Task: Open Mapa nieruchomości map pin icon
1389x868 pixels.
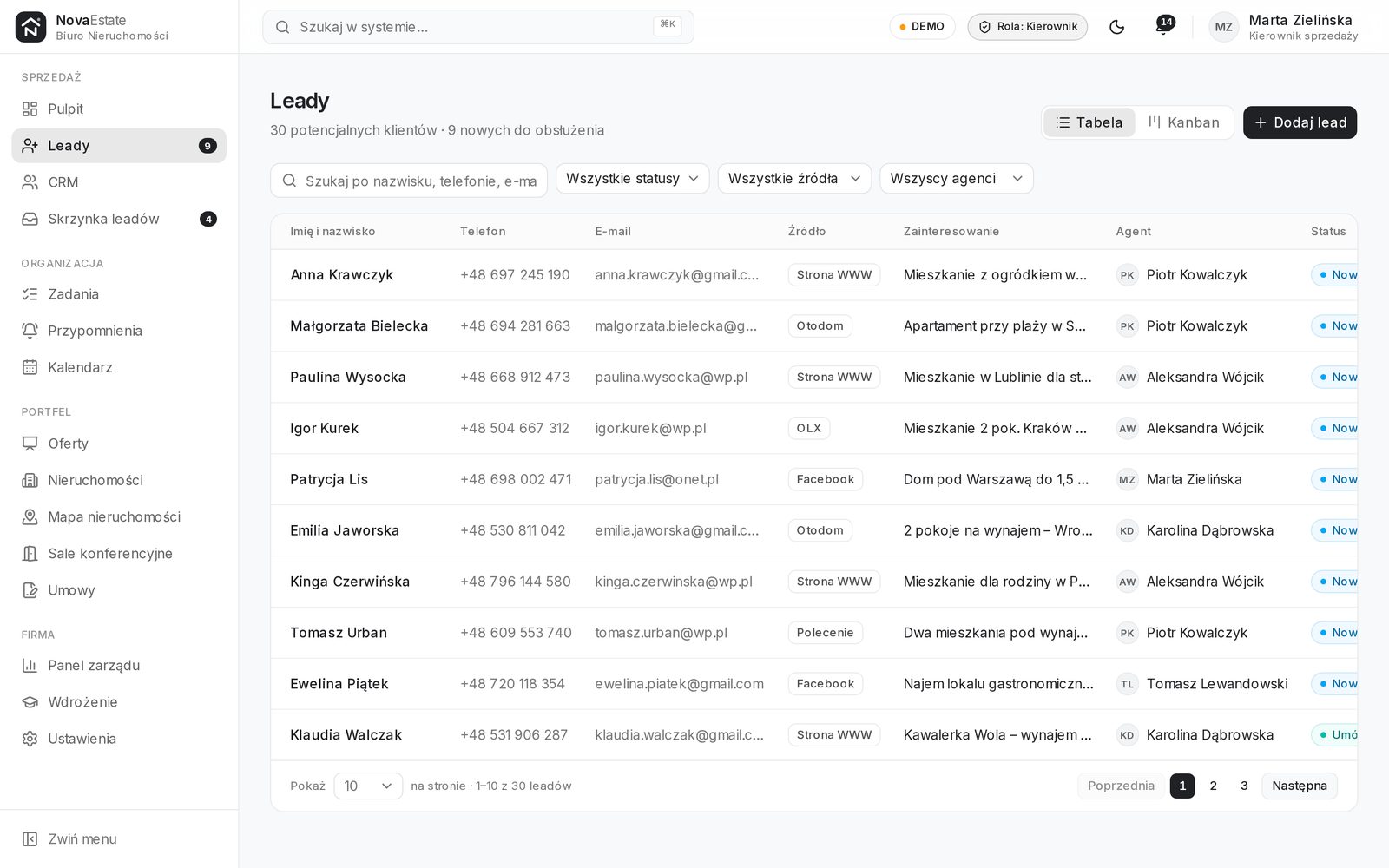Action: (x=30, y=517)
